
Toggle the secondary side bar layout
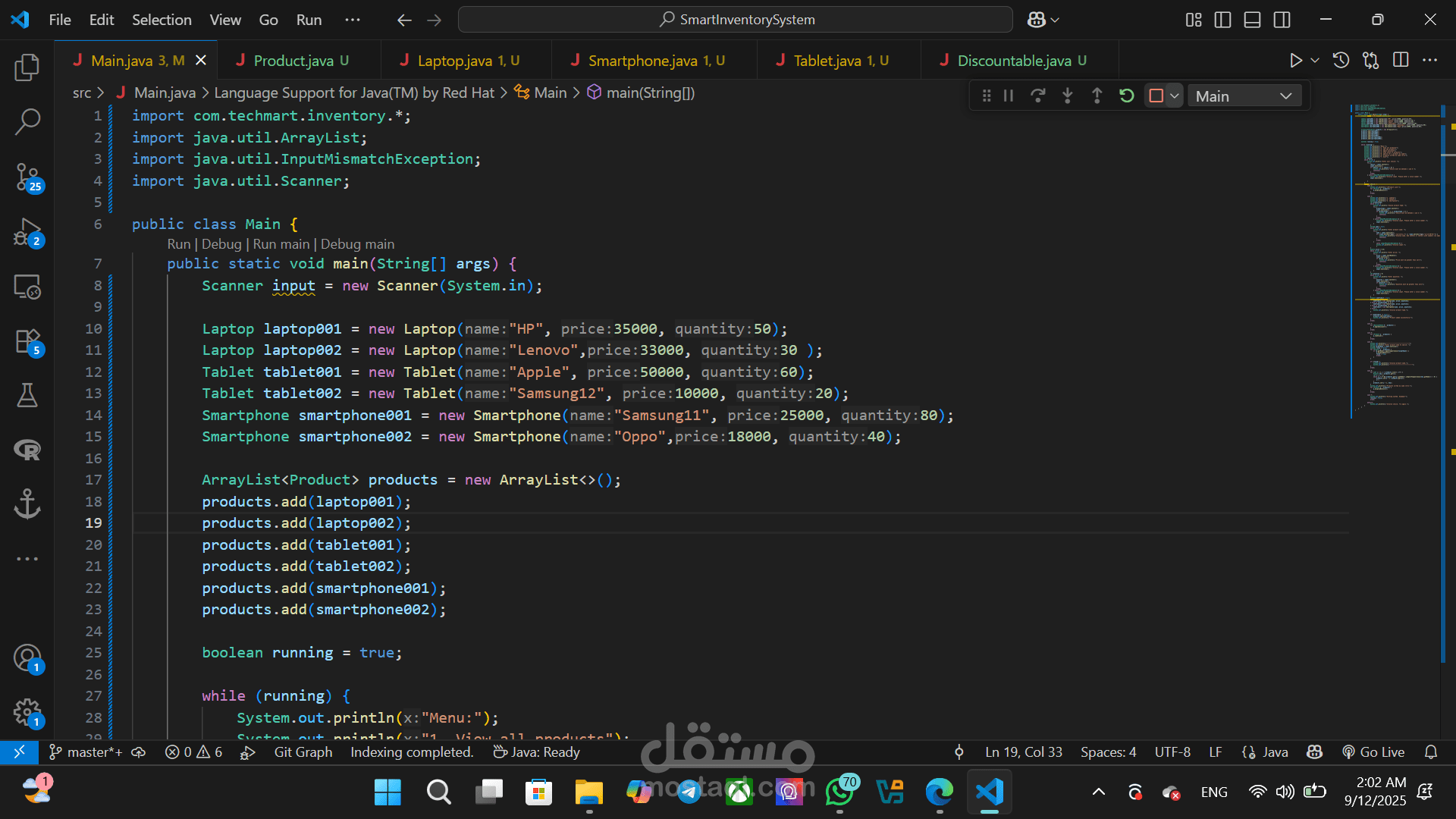point(1282,20)
